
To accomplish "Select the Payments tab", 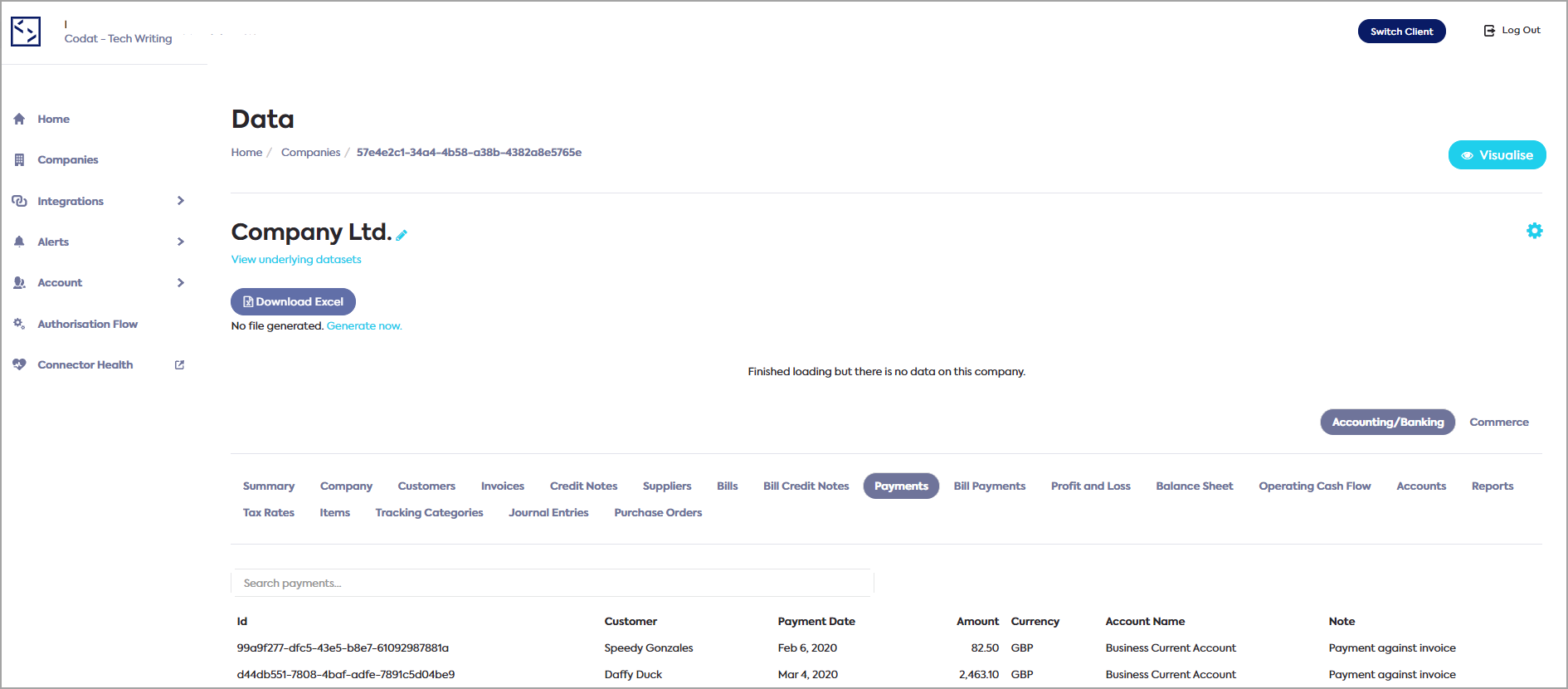I will (901, 486).
